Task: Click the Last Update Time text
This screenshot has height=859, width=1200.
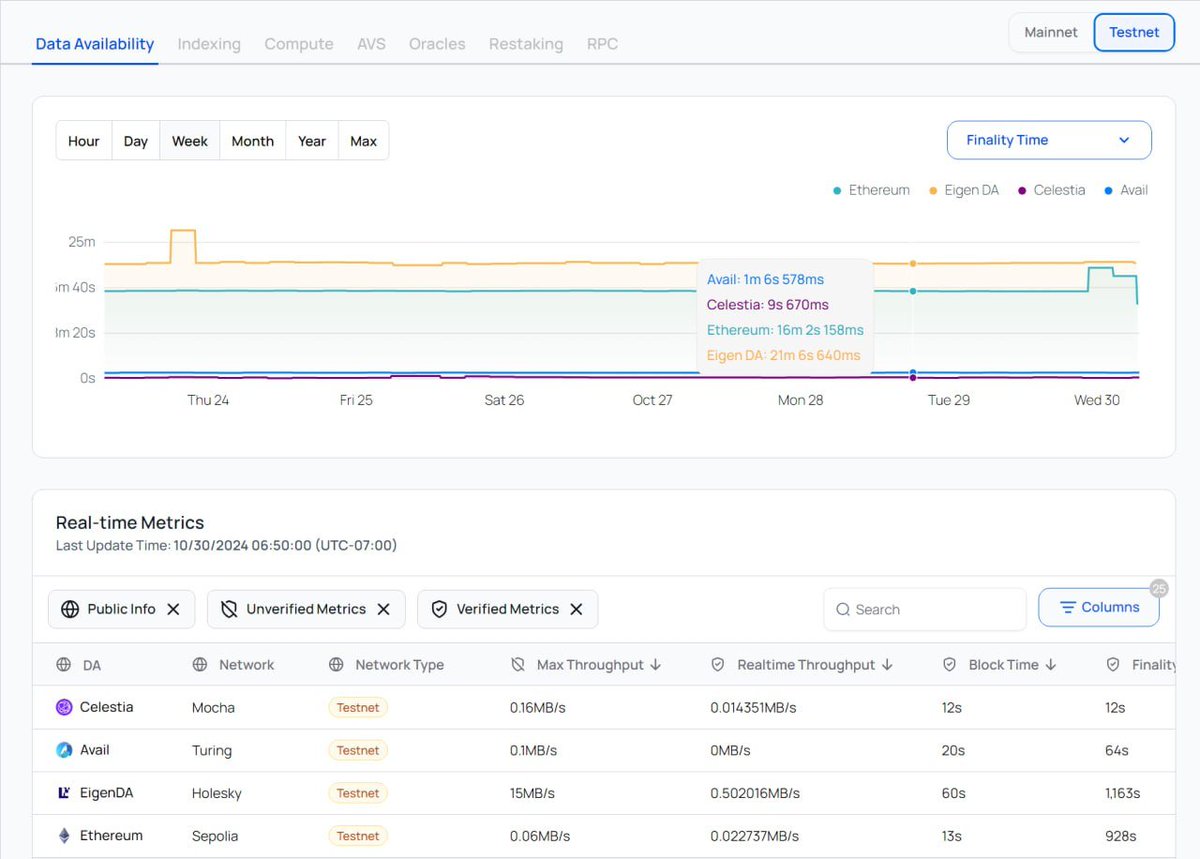Action: 226,545
